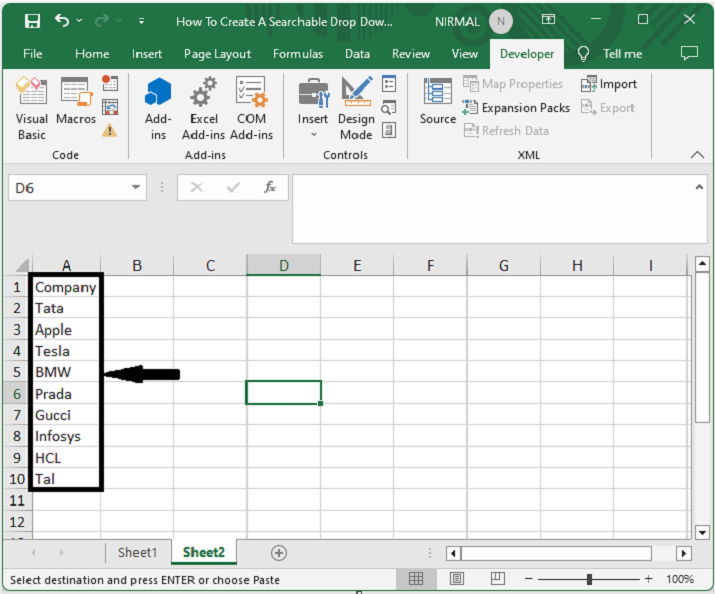The width and height of the screenshot is (715, 594).
Task: Click Refresh Data
Action: [x=506, y=131]
